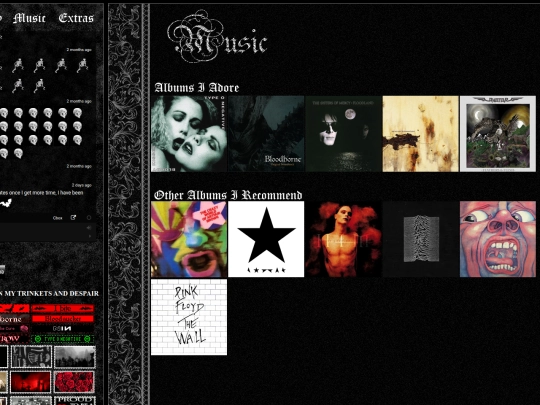This screenshot has width=540, height=405.
Task: Click the red roses stamp
Action: 74,382
